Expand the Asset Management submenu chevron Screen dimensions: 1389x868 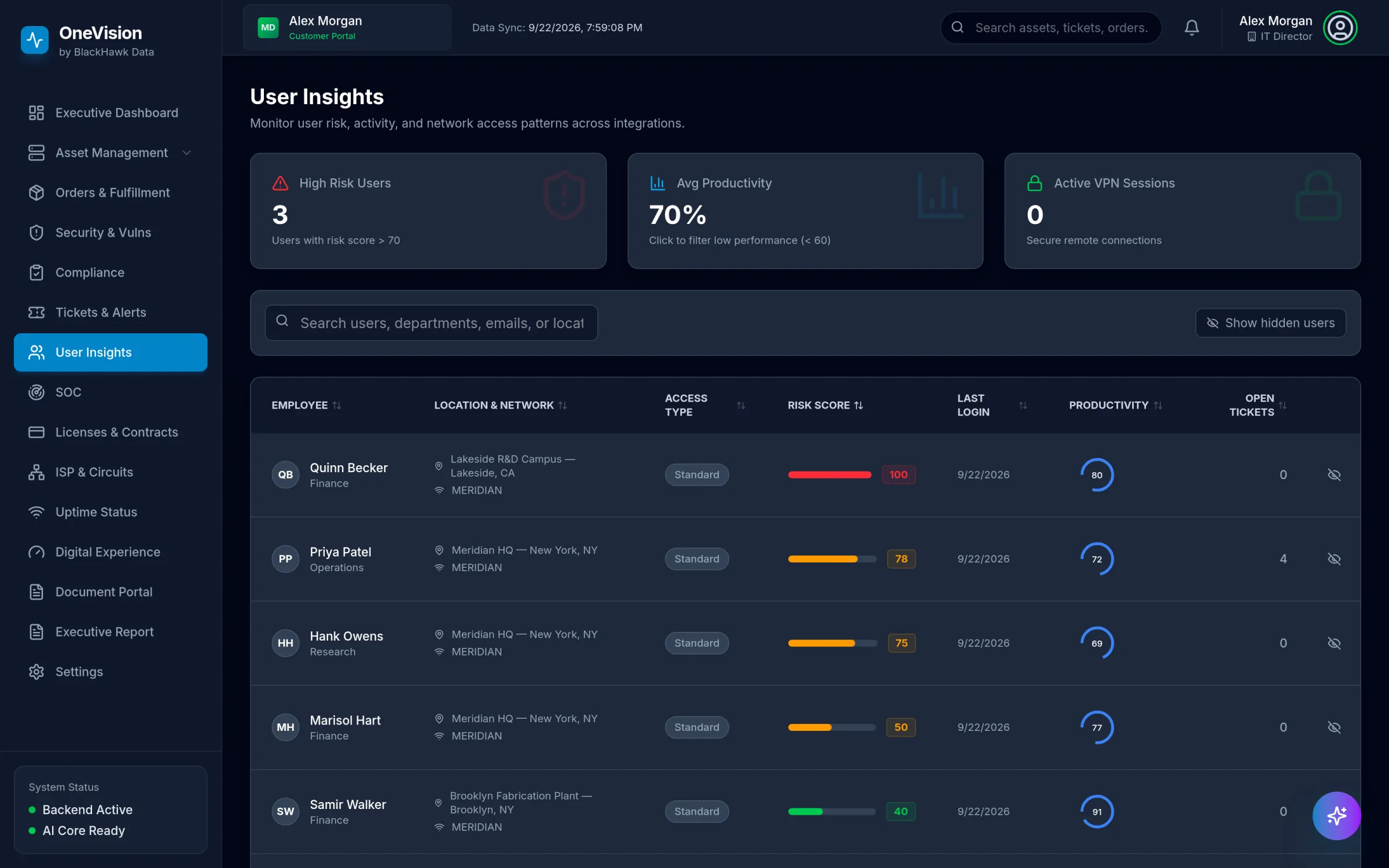coord(186,153)
